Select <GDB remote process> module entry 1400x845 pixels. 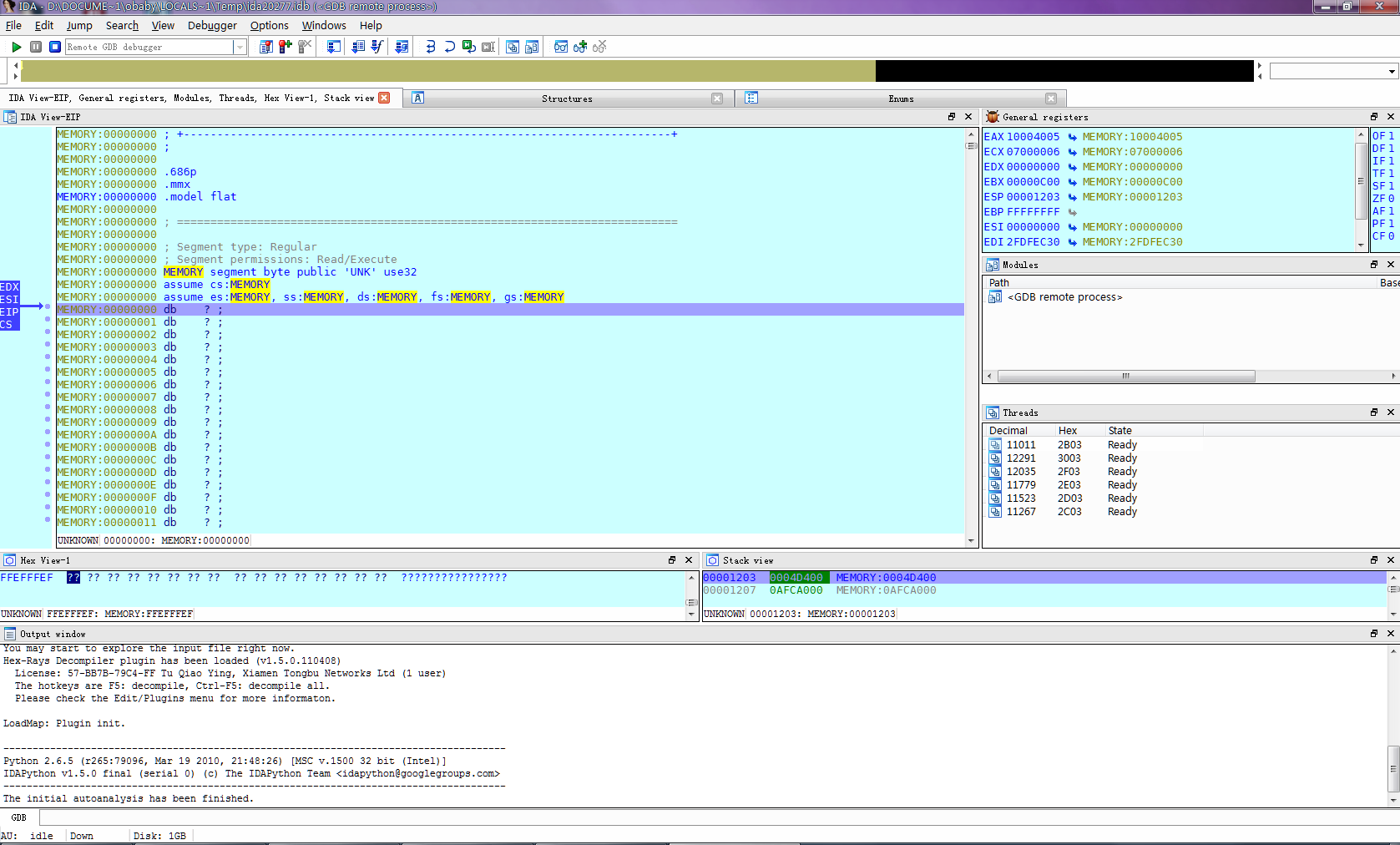coord(1064,297)
